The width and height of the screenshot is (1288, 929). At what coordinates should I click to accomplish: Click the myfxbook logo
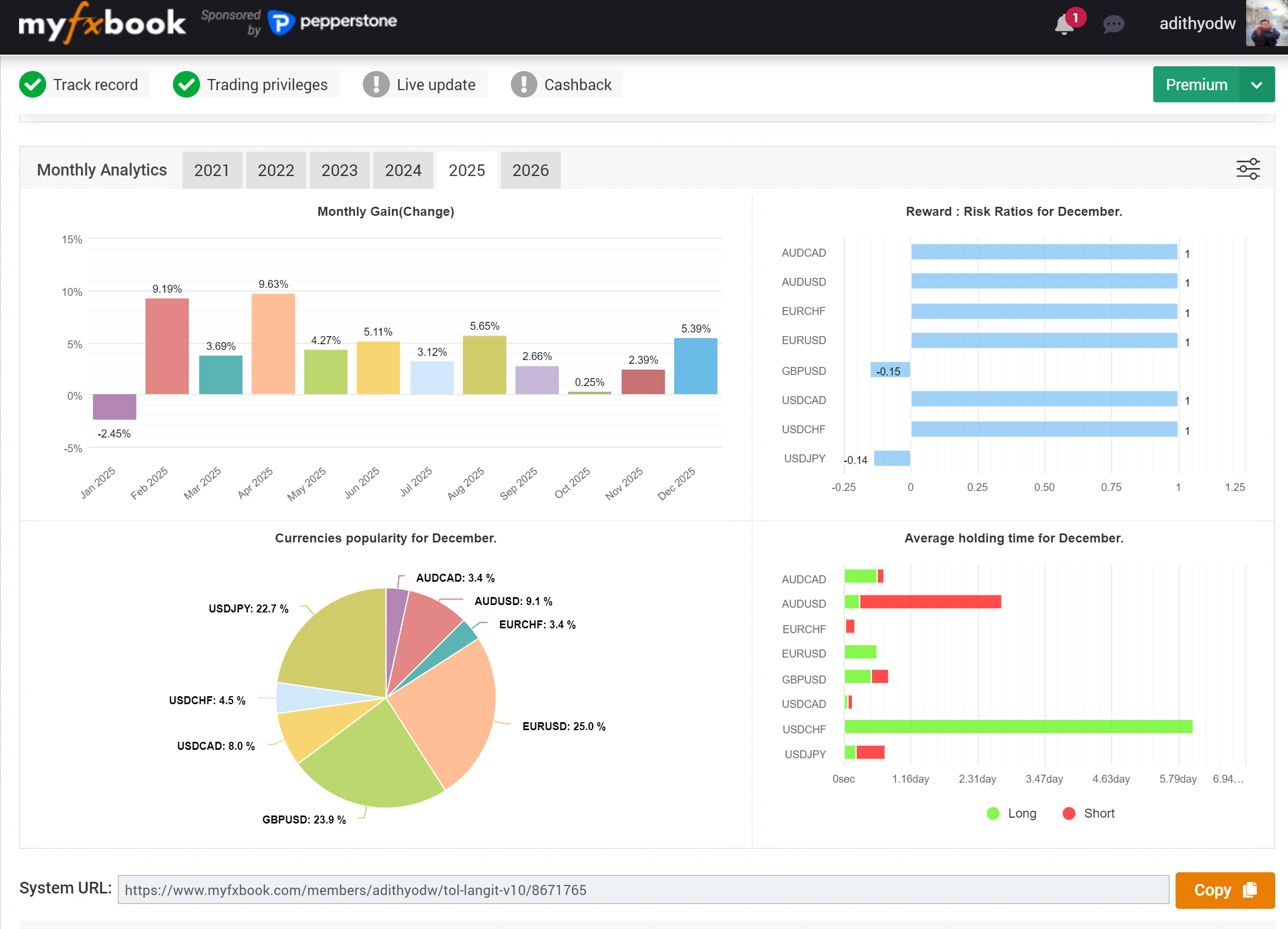[x=102, y=24]
